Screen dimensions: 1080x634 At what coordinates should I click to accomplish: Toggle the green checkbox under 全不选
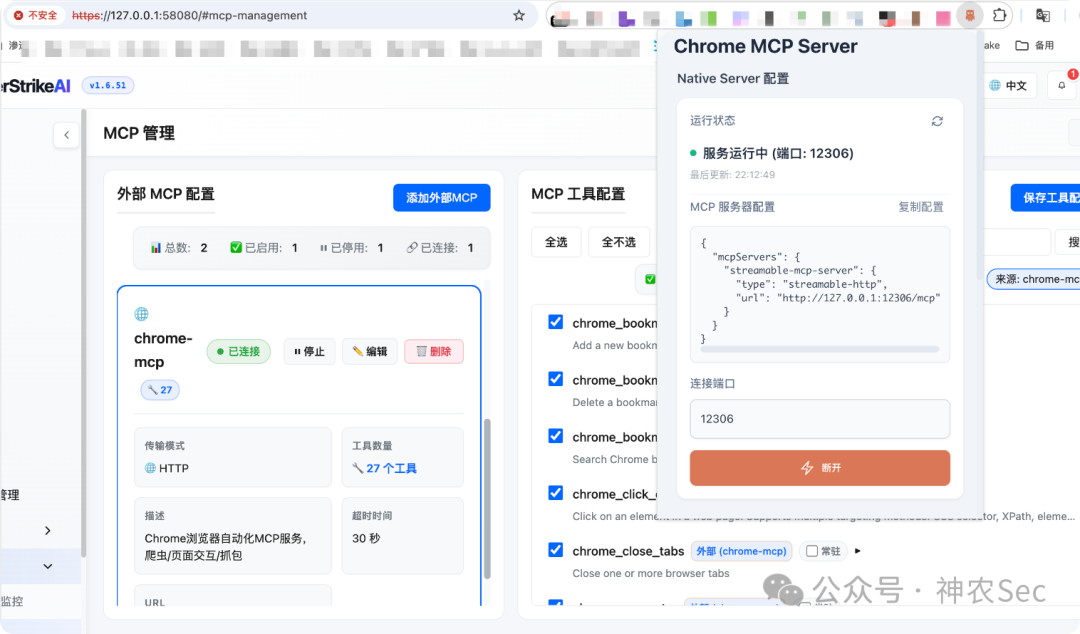[650, 279]
